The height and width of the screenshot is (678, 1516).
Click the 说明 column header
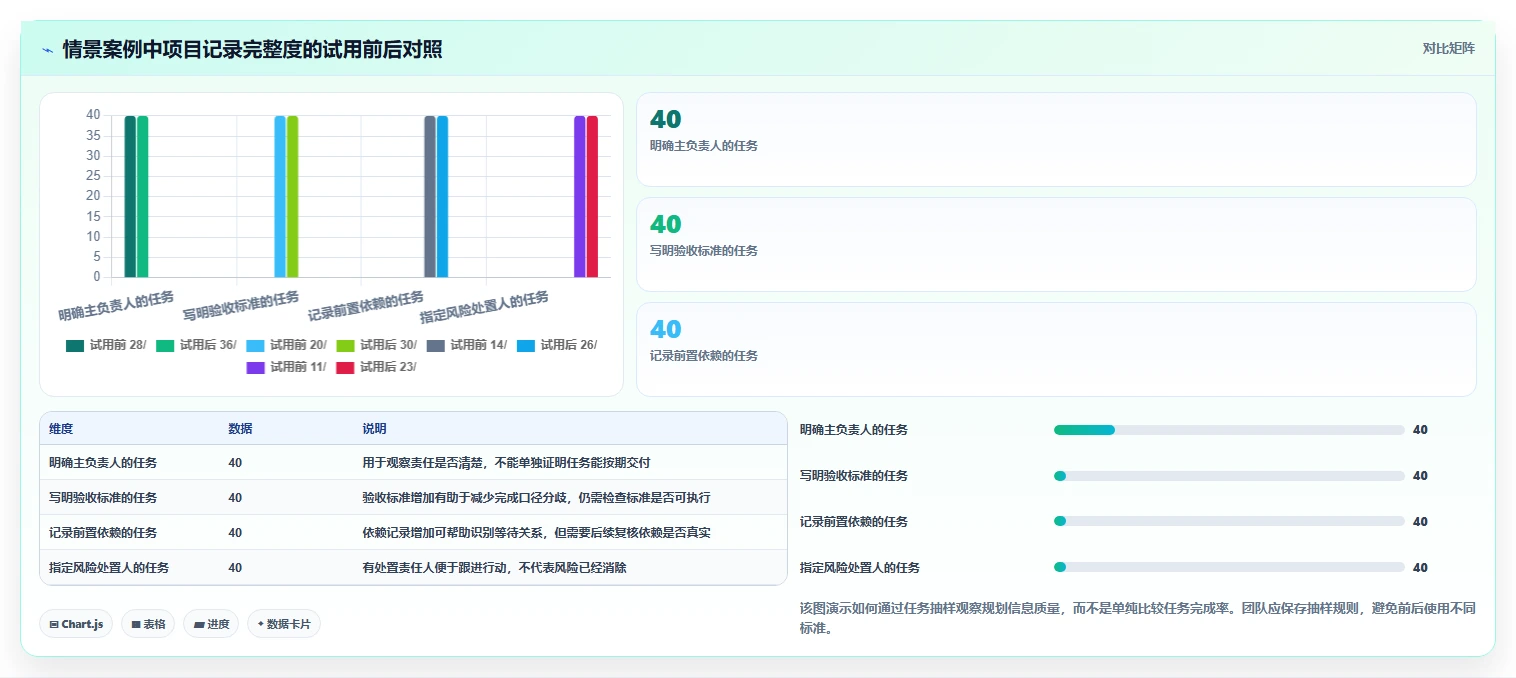tap(374, 428)
